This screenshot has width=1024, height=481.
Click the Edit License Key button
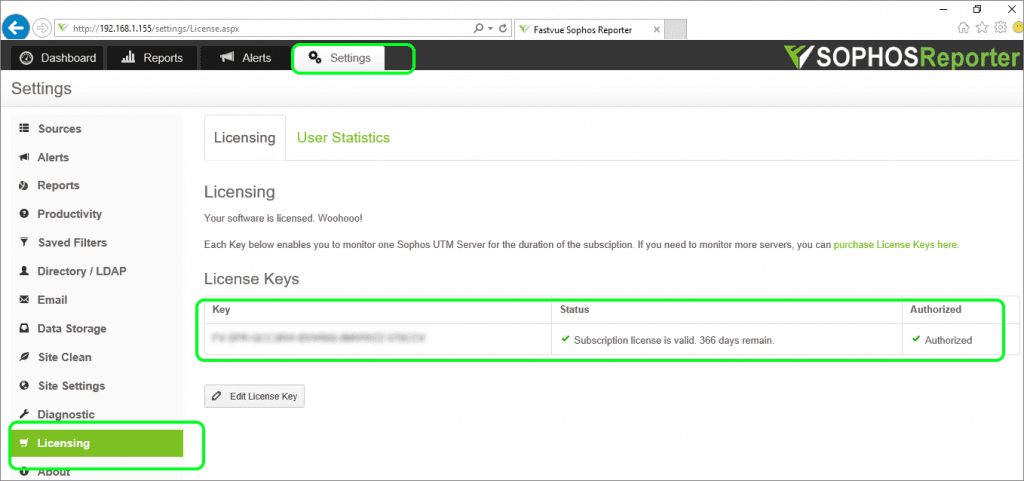click(x=255, y=396)
